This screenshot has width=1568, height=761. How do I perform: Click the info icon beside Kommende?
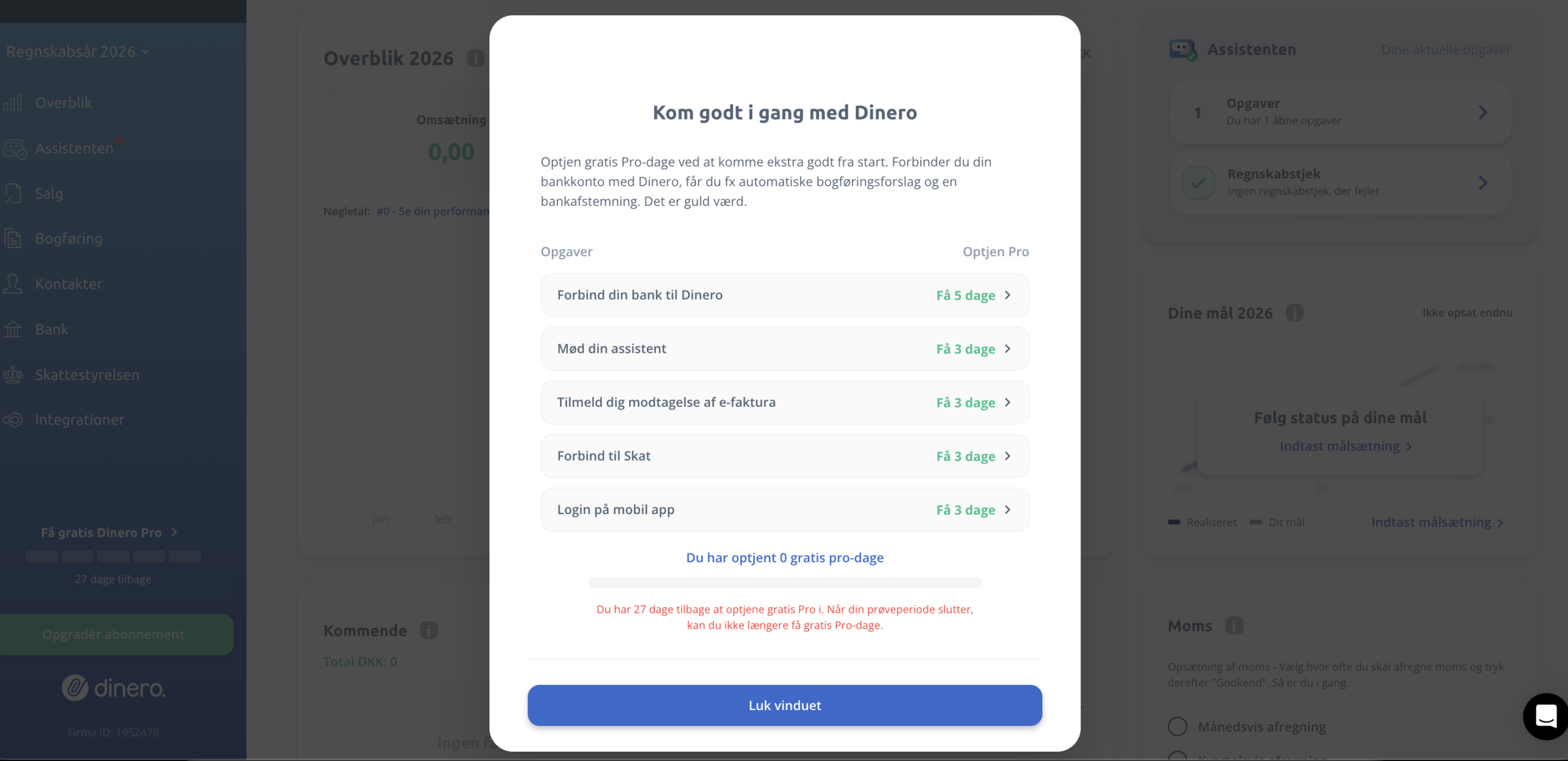click(x=429, y=630)
